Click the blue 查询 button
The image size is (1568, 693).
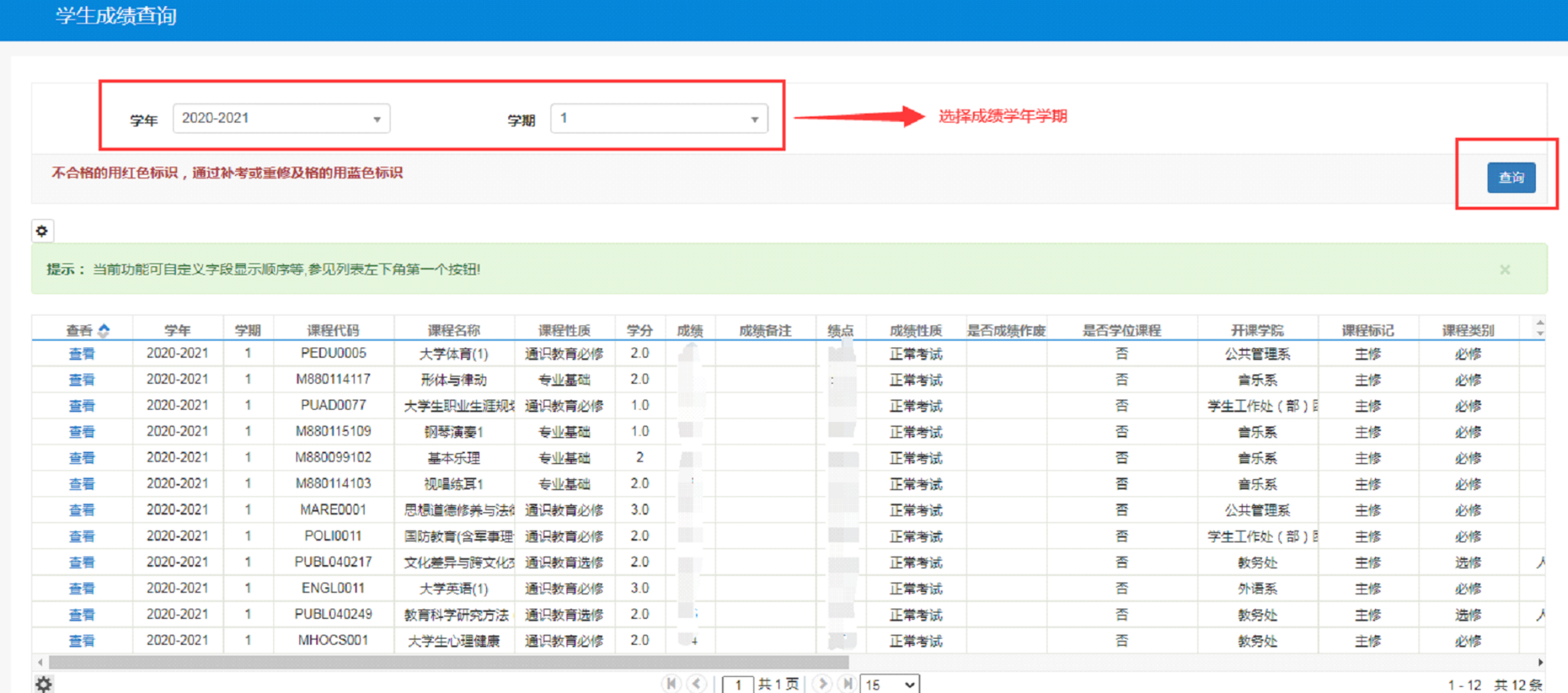click(x=1511, y=177)
